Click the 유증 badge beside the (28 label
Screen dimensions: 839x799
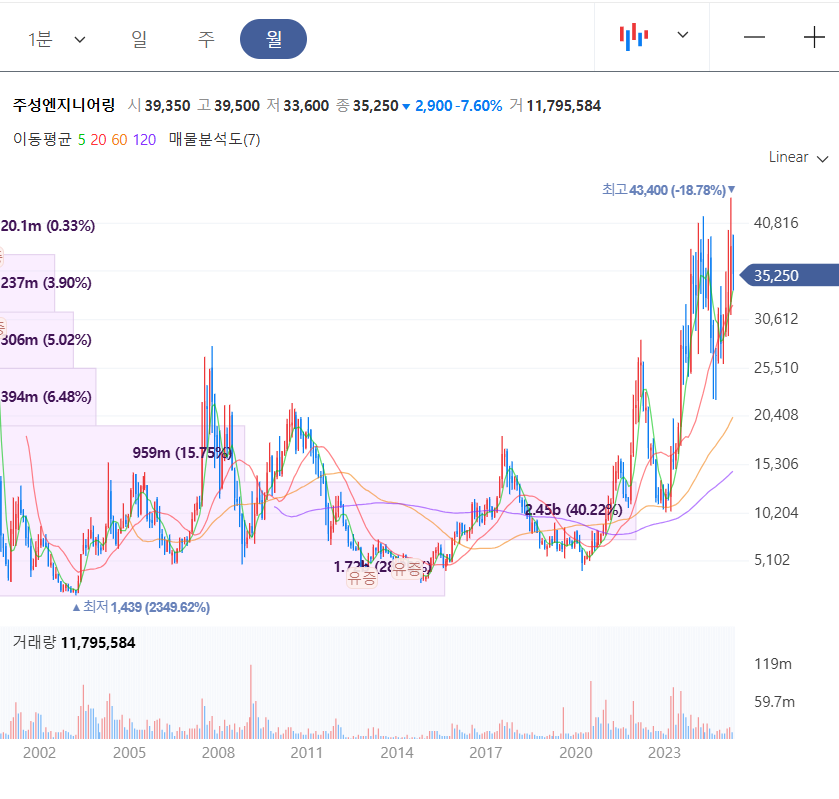coord(407,568)
